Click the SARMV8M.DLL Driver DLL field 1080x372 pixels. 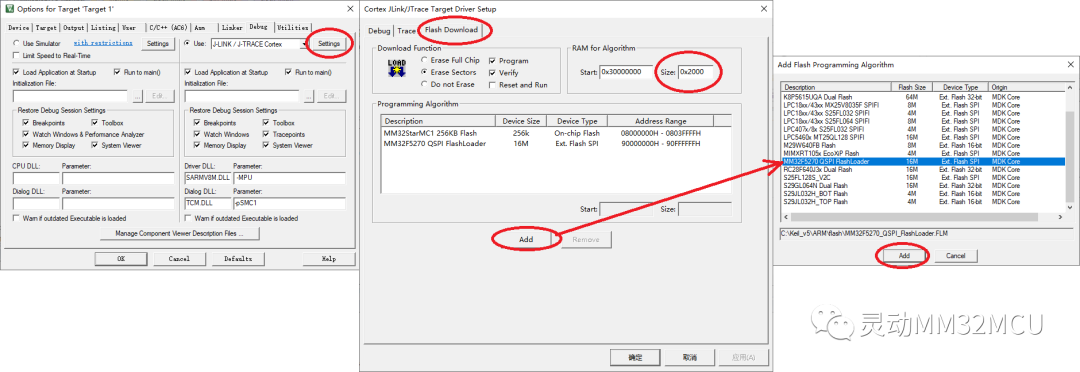click(x=207, y=178)
